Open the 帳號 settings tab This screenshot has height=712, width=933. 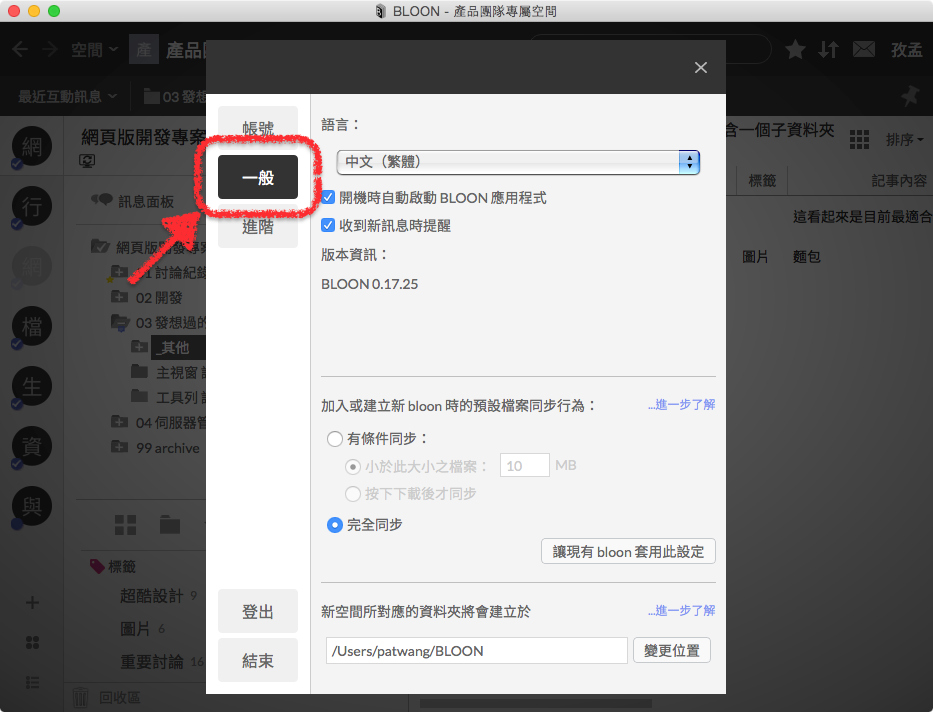pos(258,127)
